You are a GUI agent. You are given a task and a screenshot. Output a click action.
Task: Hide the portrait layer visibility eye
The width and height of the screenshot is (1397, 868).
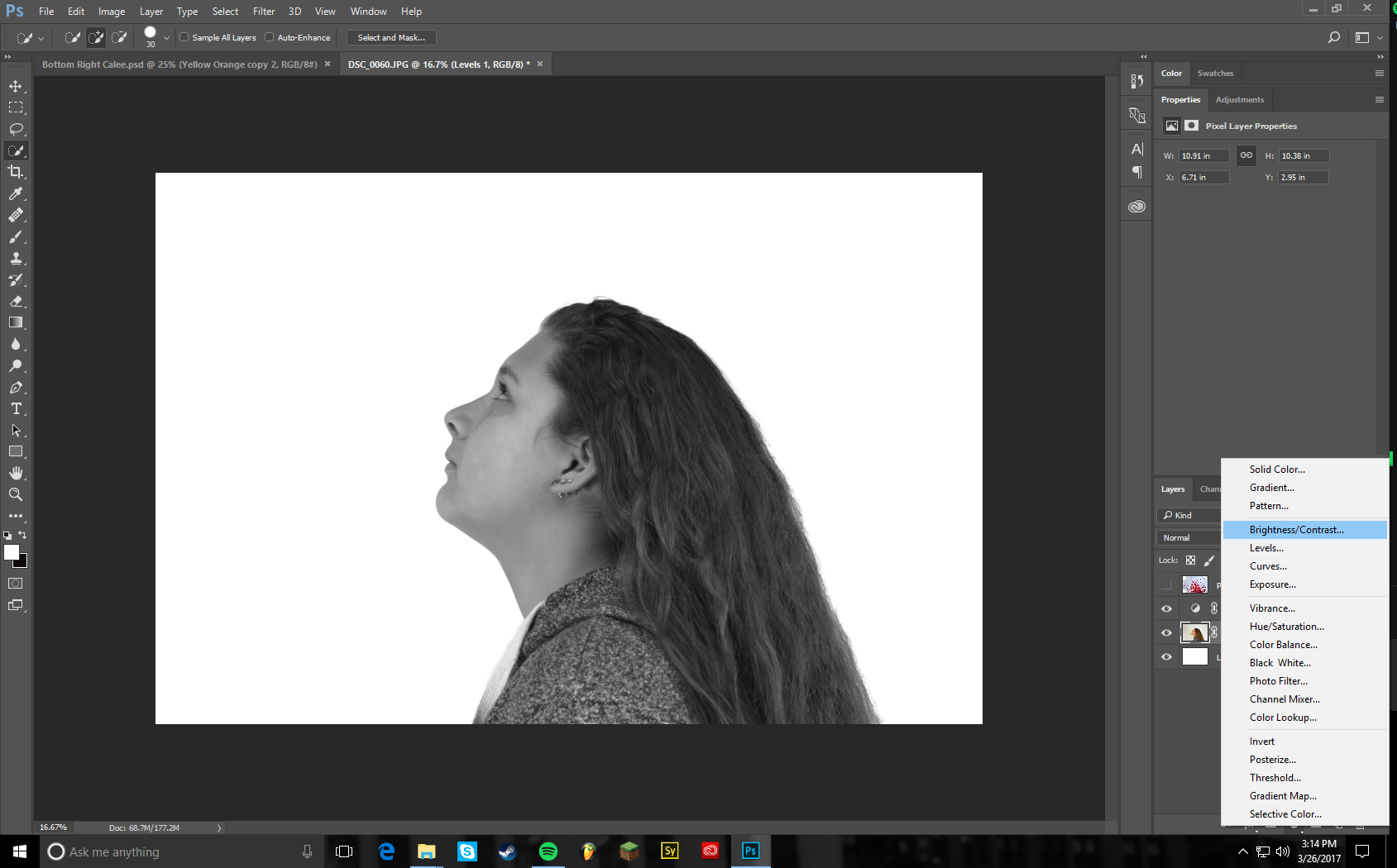[1166, 632]
